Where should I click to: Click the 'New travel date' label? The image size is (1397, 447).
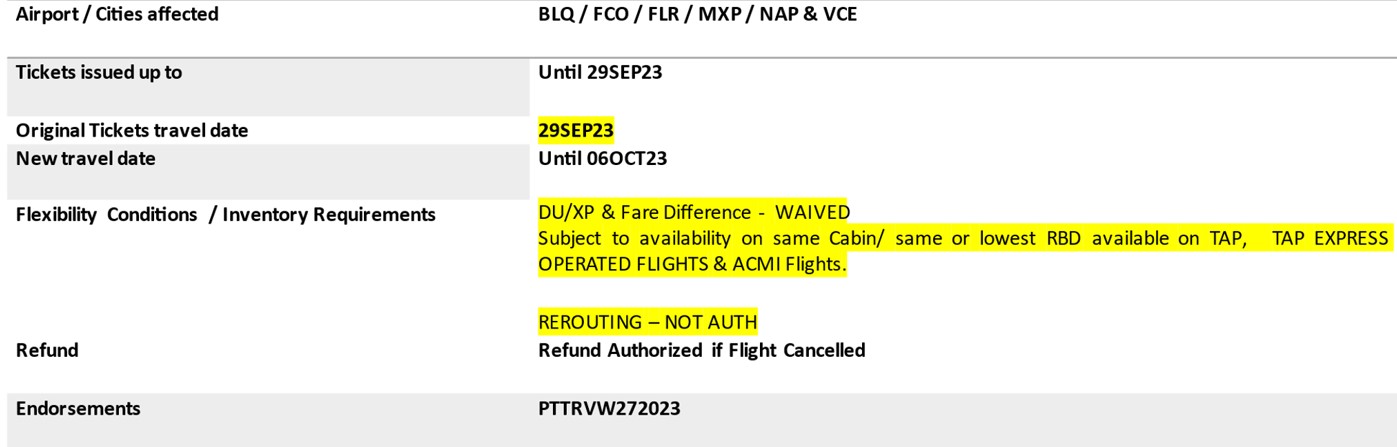[86, 158]
